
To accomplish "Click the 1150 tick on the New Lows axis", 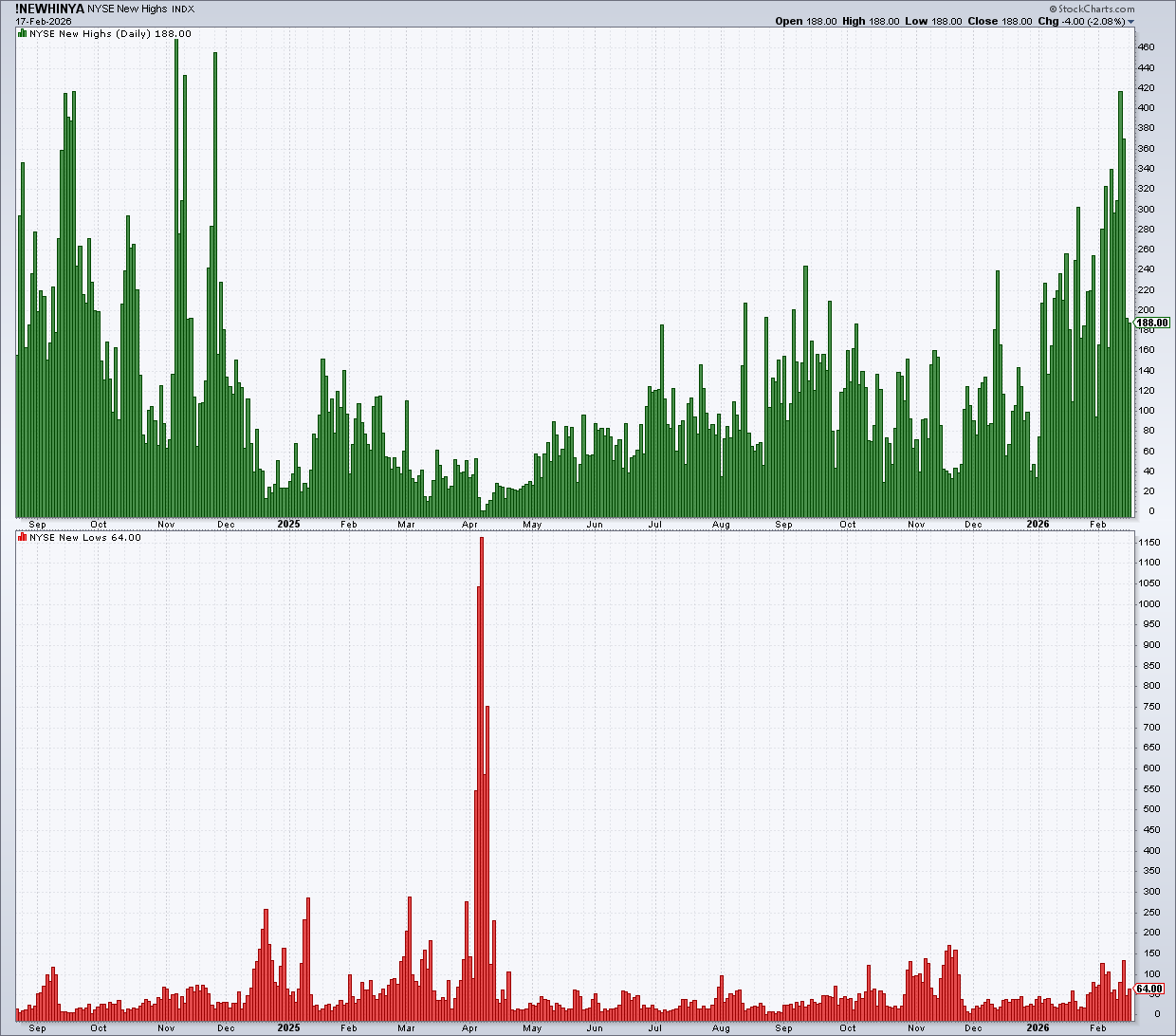I will [1148, 543].
